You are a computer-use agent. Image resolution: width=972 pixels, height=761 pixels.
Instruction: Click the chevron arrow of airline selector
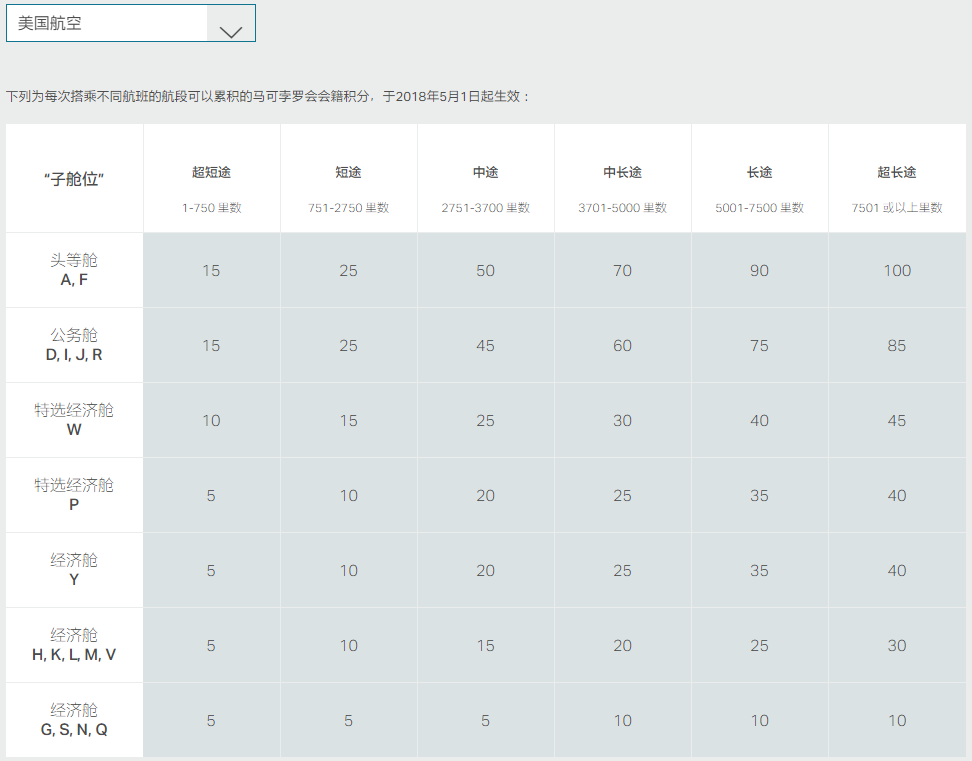click(231, 32)
